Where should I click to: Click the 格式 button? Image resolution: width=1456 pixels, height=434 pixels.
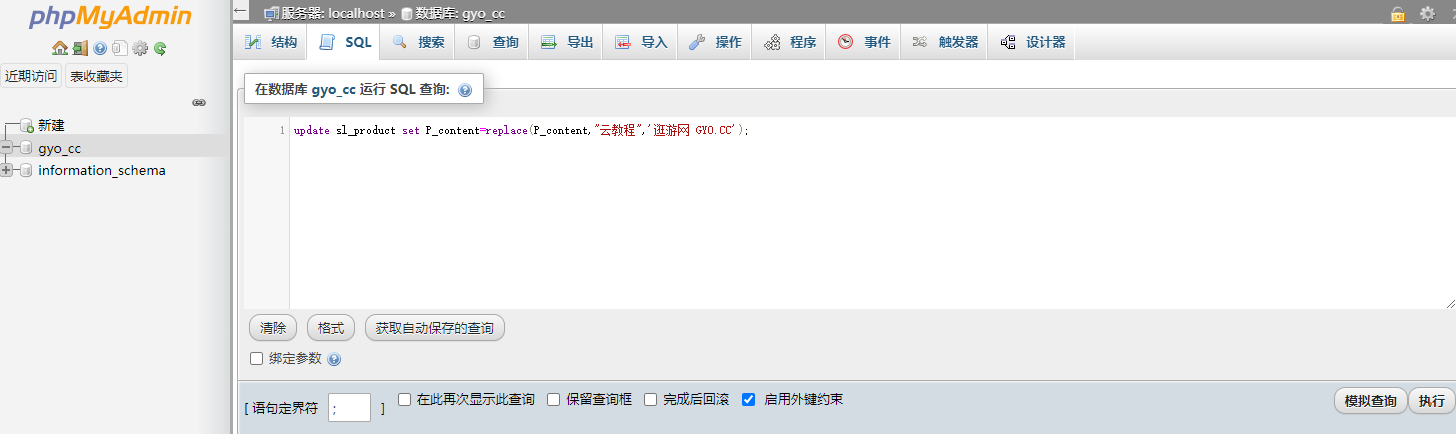click(x=330, y=327)
